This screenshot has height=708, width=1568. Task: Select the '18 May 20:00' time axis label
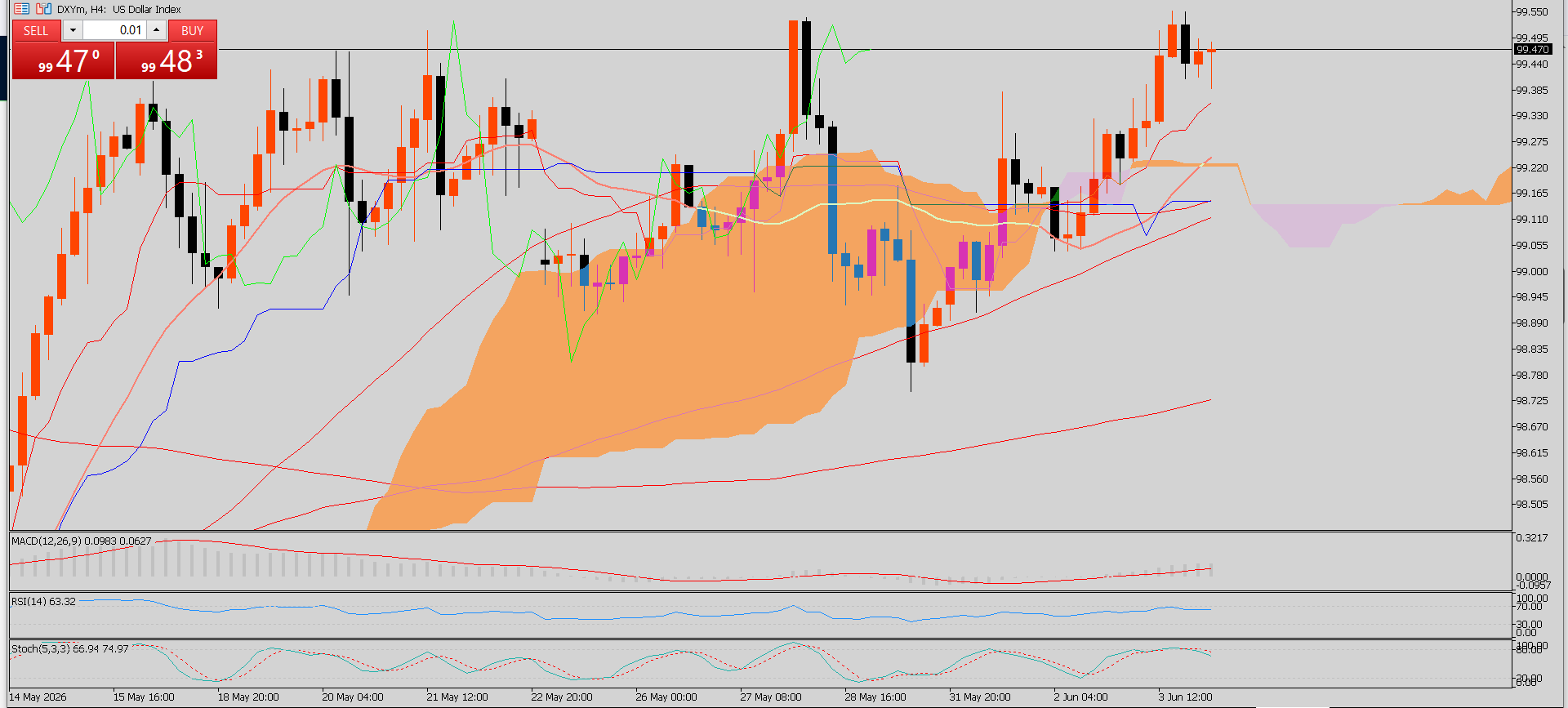point(248,697)
